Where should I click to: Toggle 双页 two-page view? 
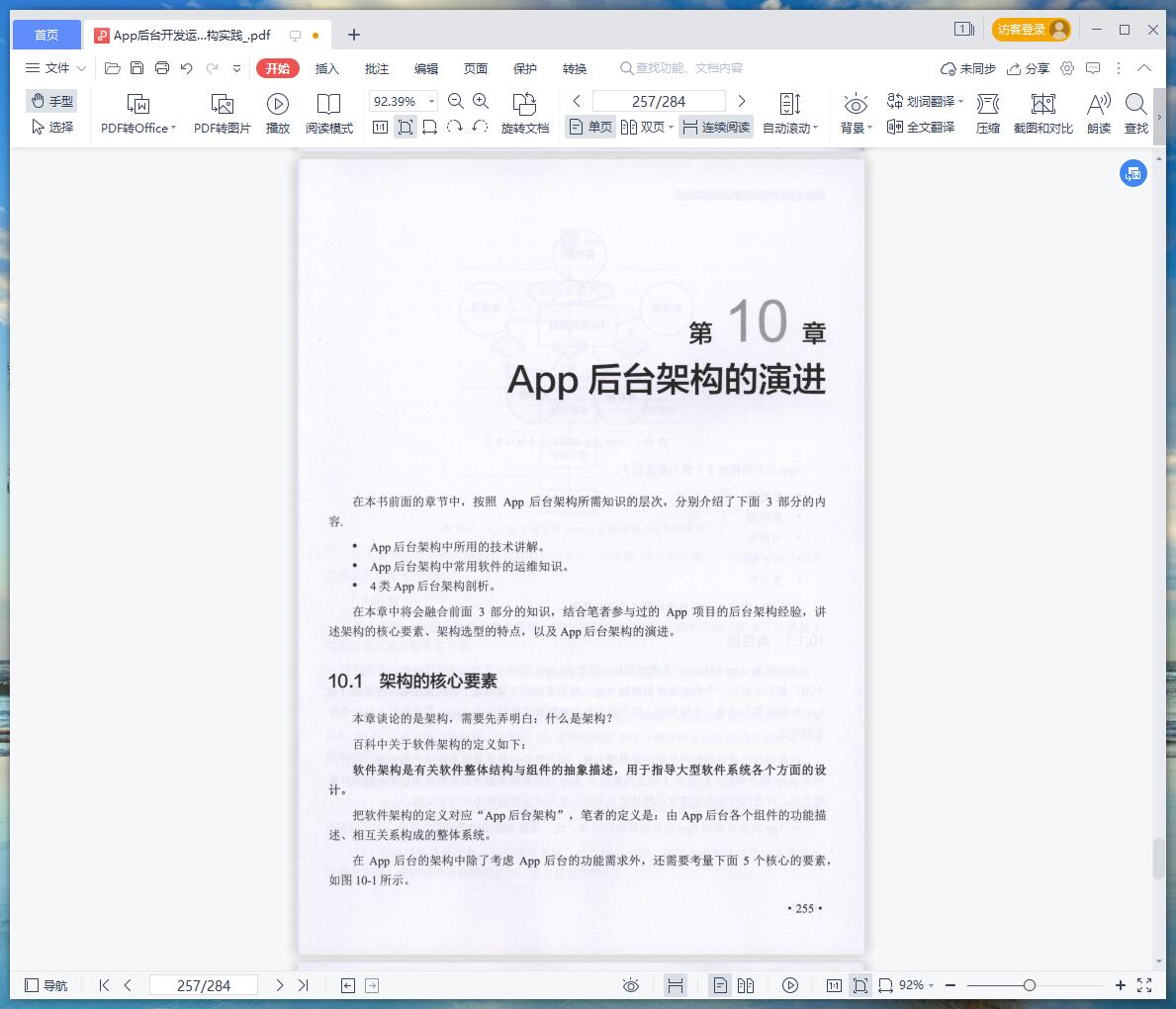tap(647, 127)
